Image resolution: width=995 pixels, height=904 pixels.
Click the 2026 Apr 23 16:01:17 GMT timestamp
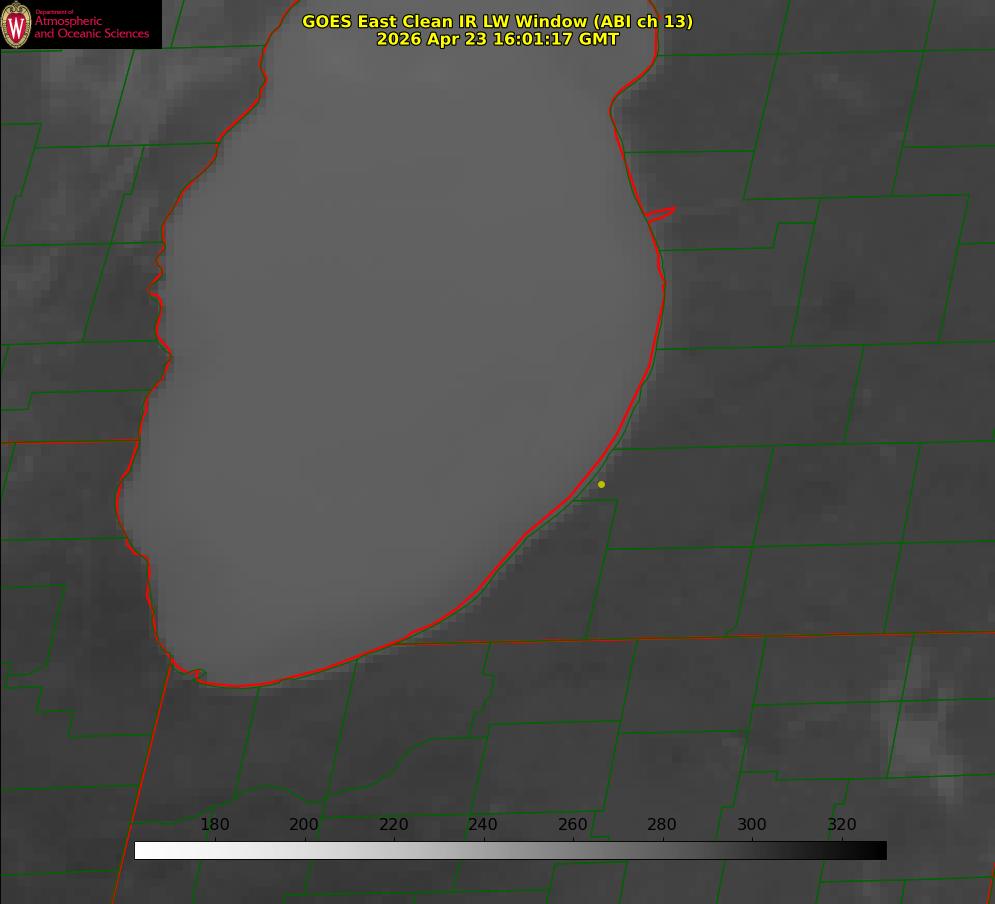(498, 39)
